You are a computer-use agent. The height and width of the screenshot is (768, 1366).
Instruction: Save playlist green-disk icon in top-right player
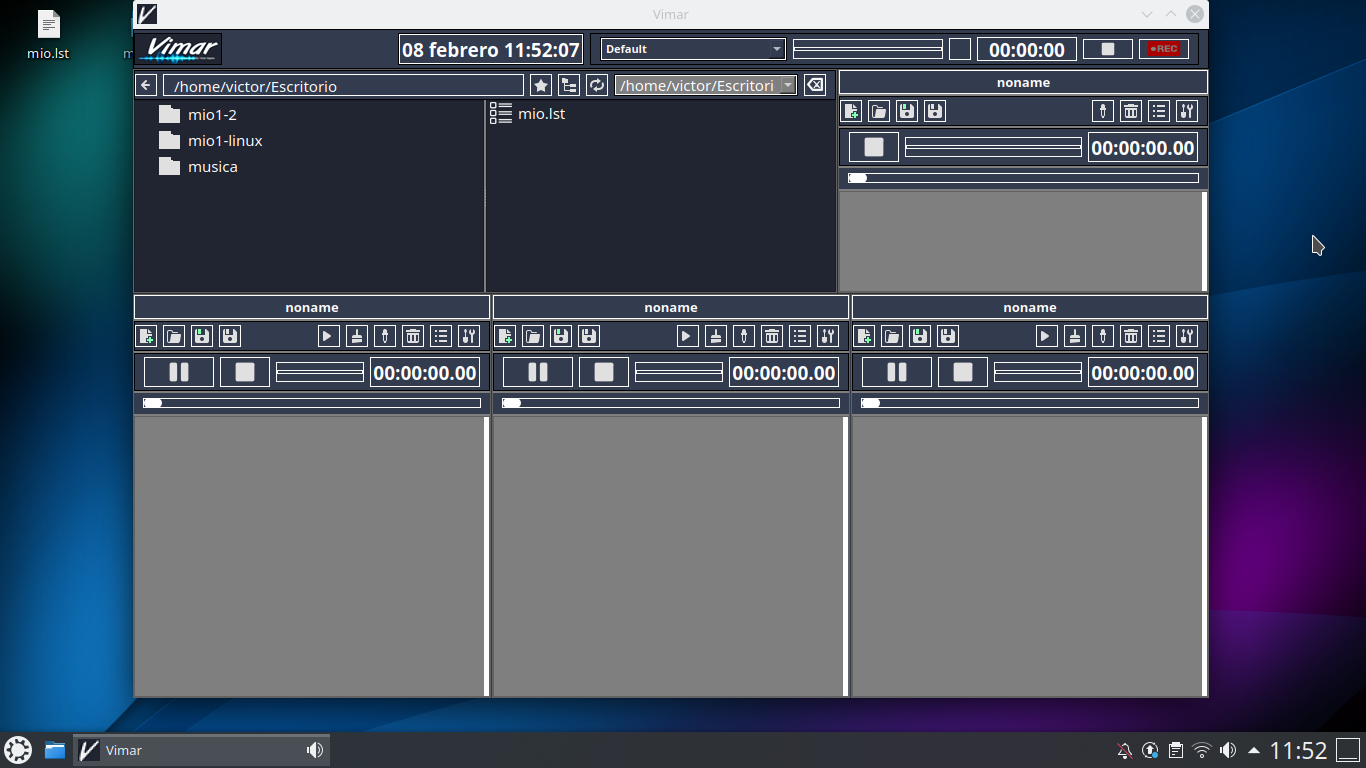tap(907, 111)
